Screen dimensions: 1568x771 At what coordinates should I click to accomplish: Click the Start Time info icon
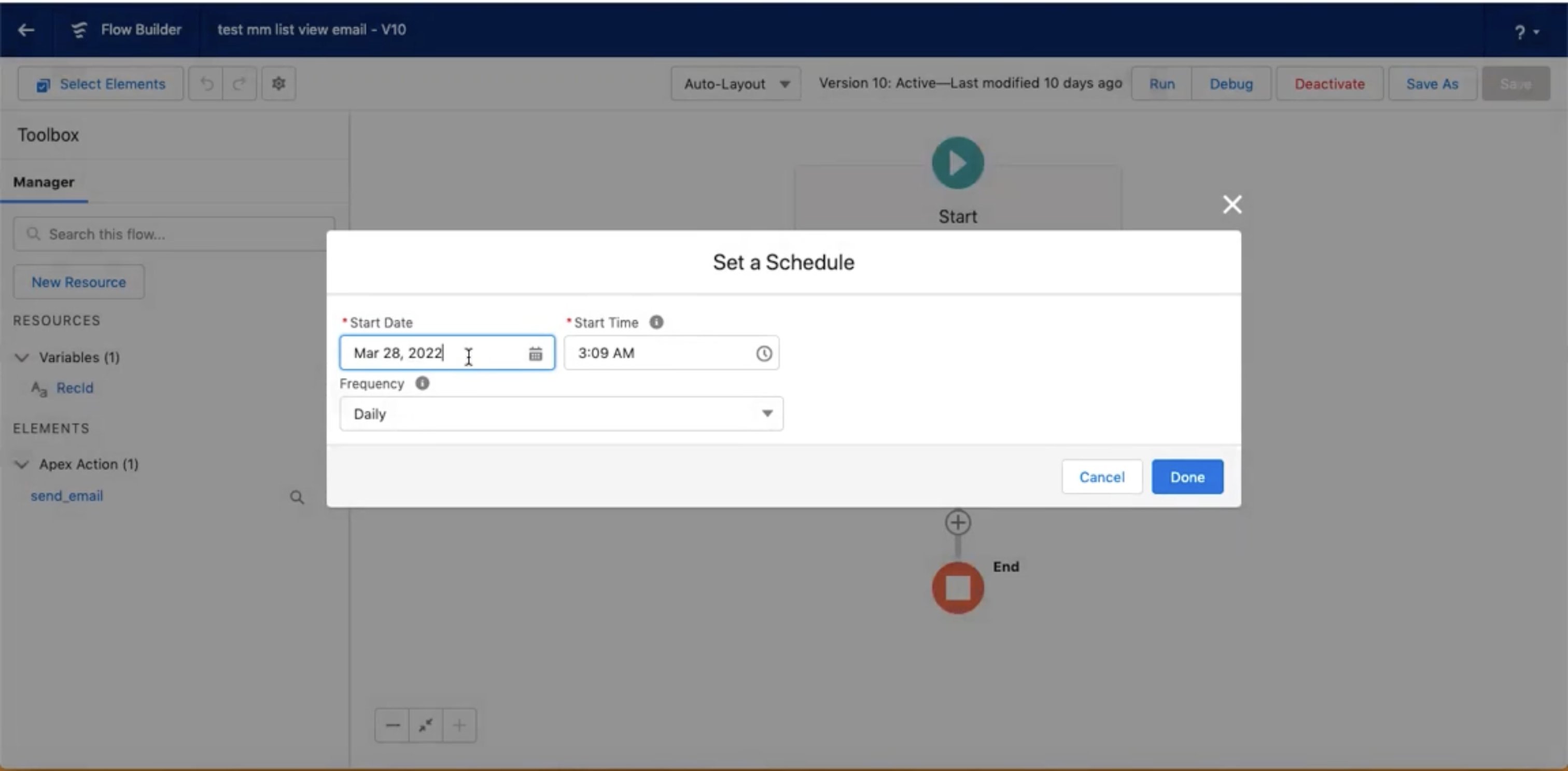[656, 322]
